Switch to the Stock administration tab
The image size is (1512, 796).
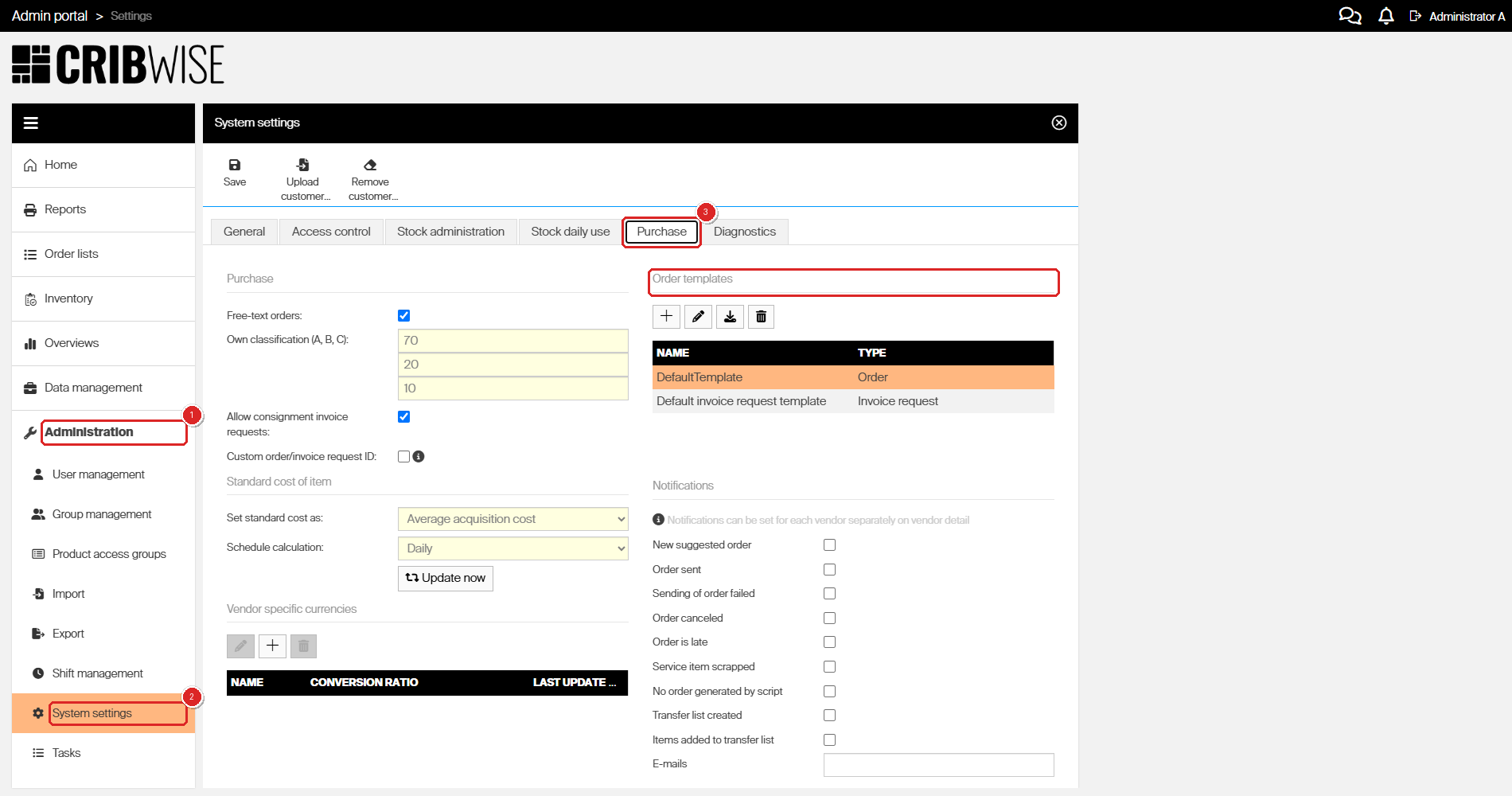(451, 232)
